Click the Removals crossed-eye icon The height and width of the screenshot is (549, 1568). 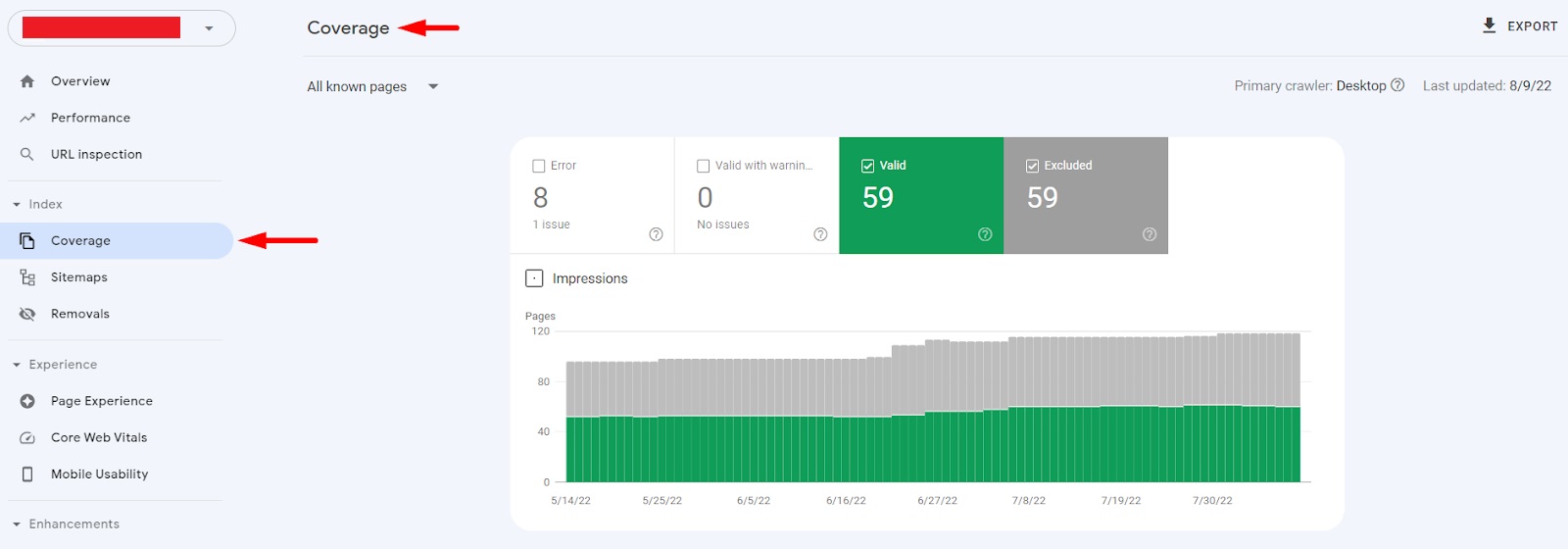pos(27,314)
